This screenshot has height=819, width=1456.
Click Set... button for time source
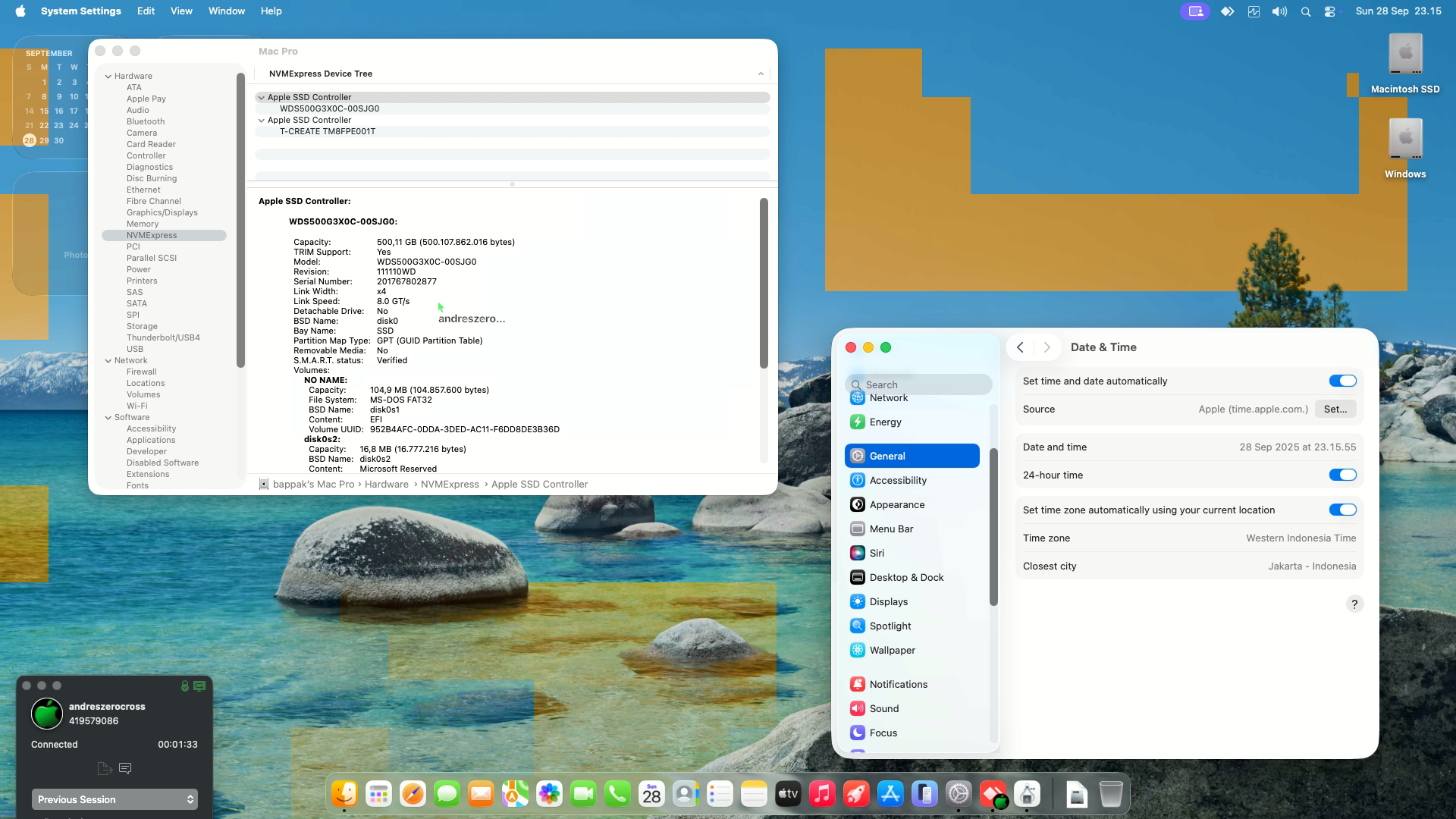pos(1335,409)
